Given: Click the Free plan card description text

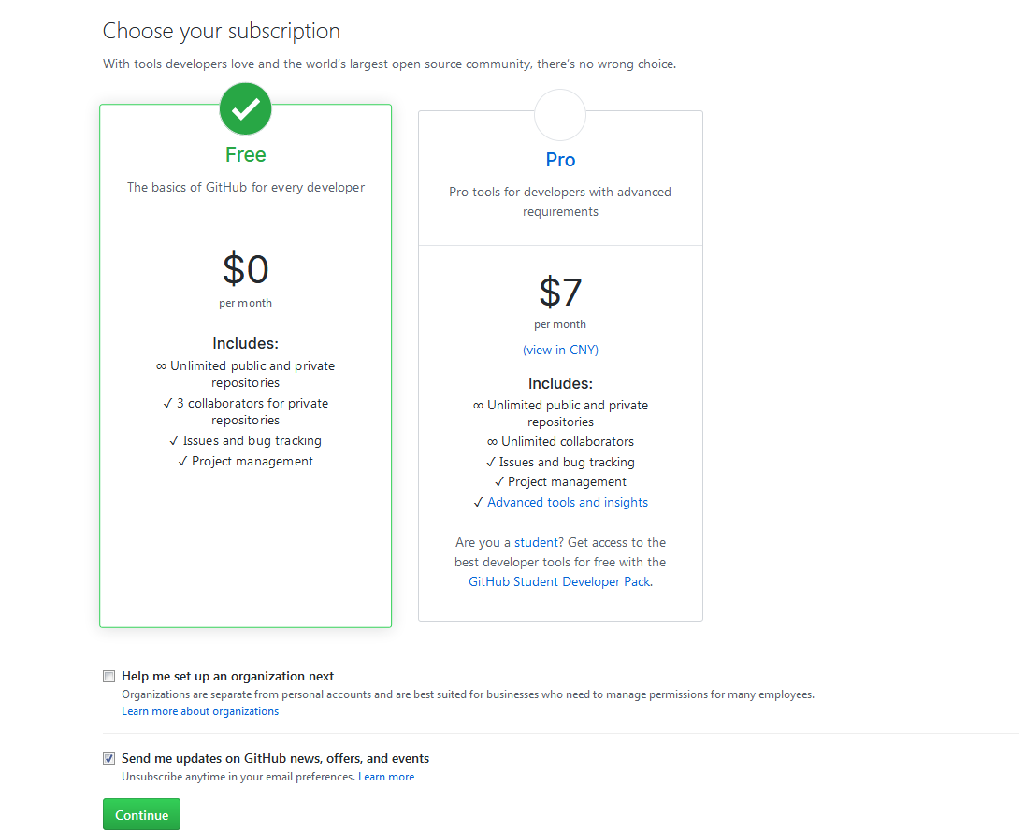Looking at the screenshot, I should tap(246, 187).
